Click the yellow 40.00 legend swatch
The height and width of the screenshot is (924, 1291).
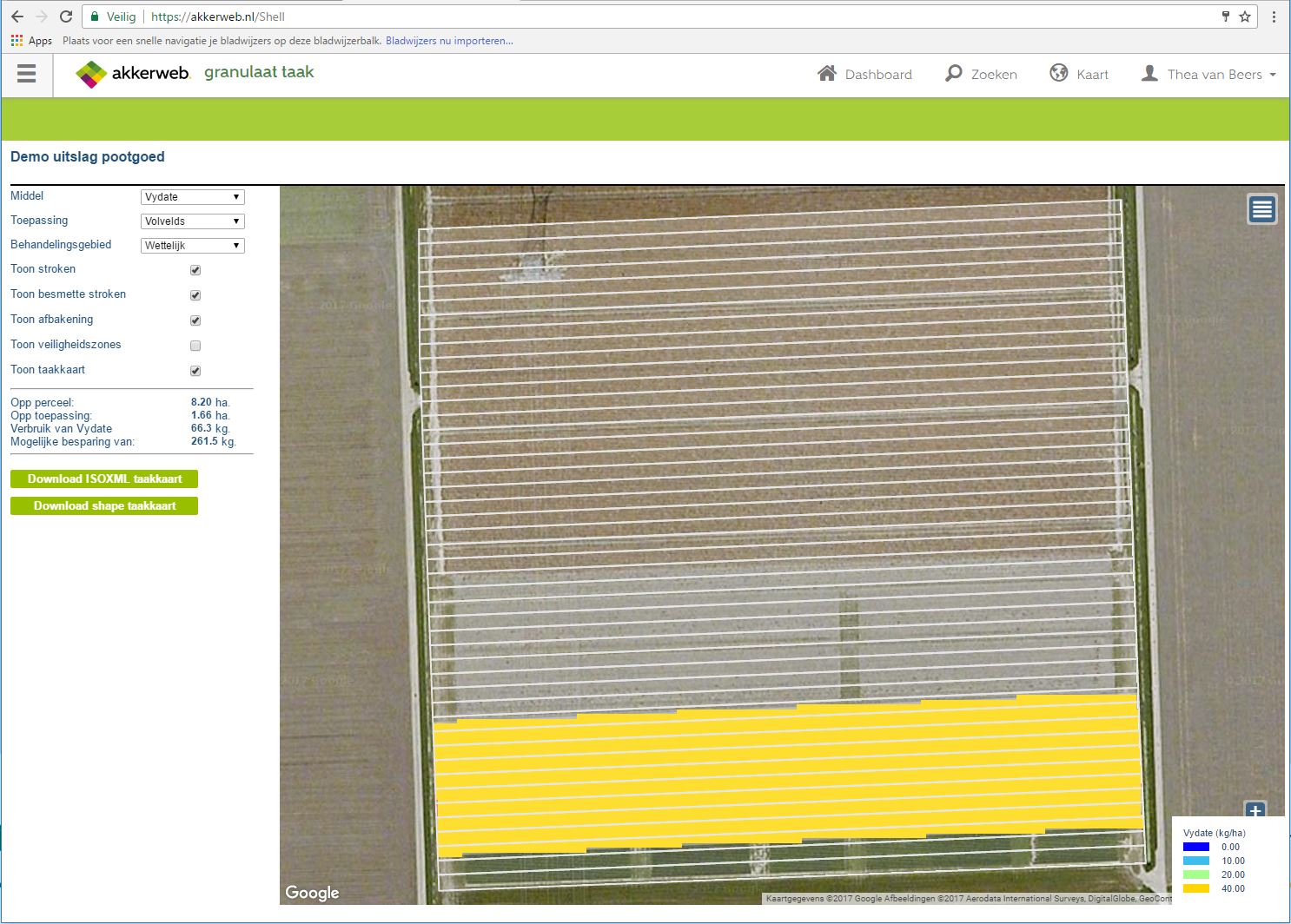1196,888
